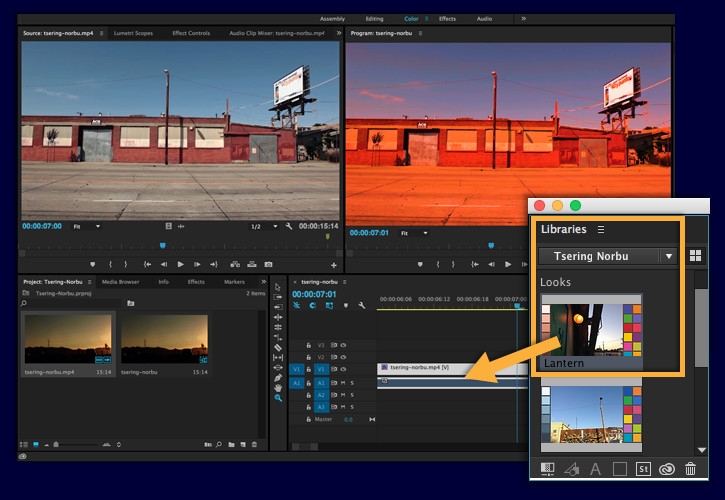Apply the Lantern look thumbnail
This screenshot has width=725, height=500.
[x=591, y=331]
